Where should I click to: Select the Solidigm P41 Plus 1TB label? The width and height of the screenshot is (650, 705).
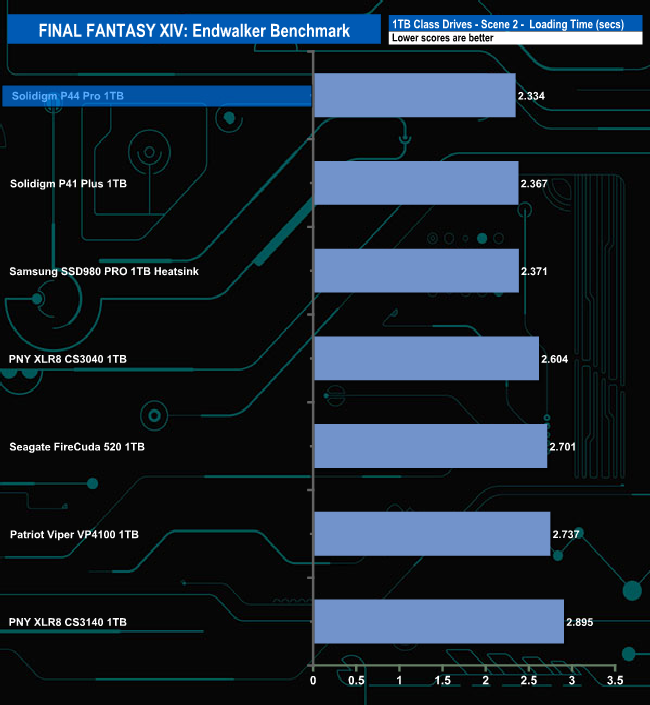(x=68, y=183)
